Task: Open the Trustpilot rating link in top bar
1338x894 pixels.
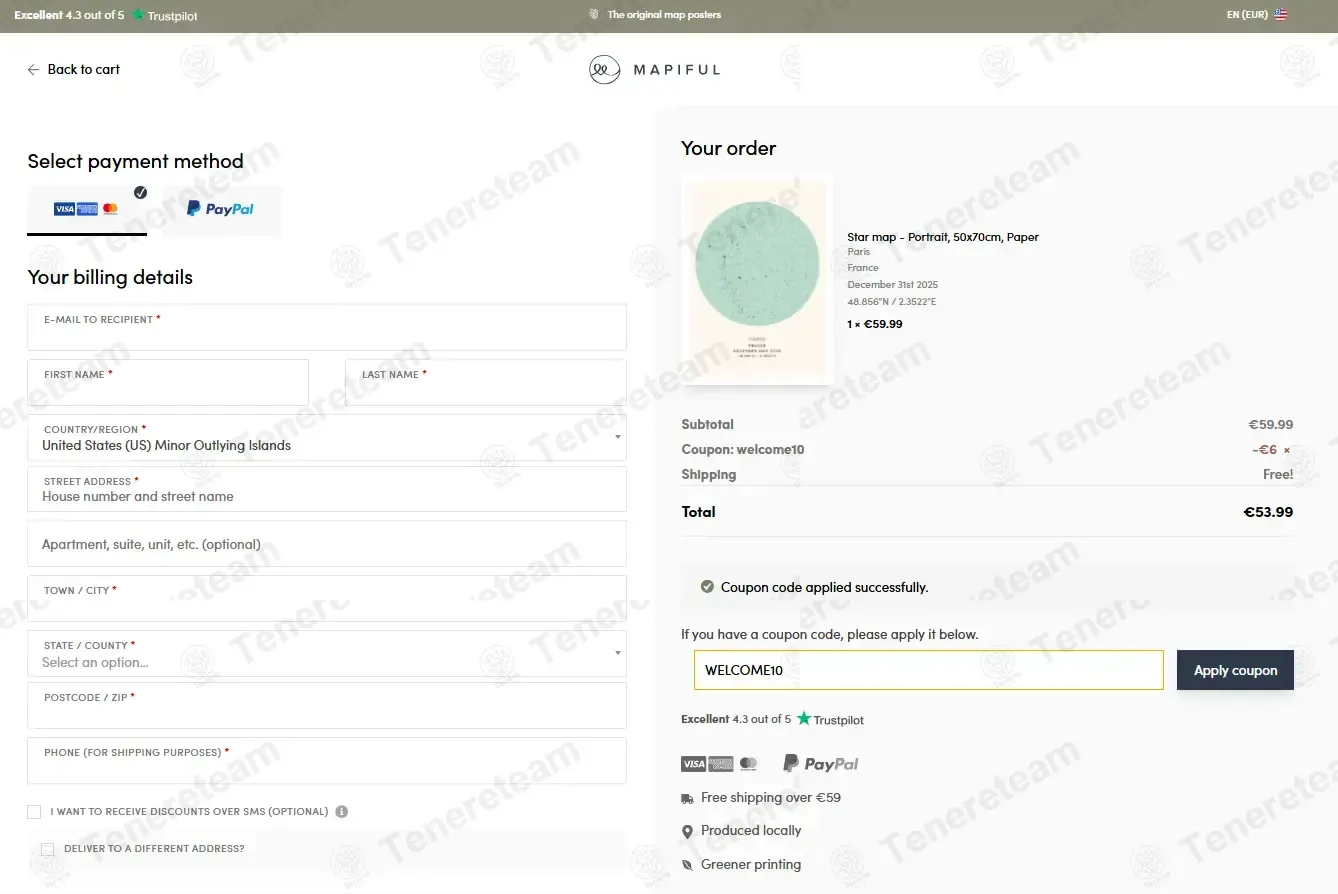Action: [106, 15]
